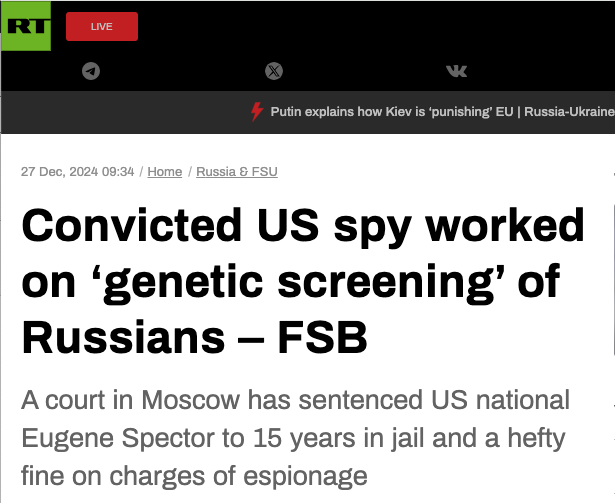The width and height of the screenshot is (615, 503).
Task: Open RT's Telegram channel icon
Action: point(91,71)
